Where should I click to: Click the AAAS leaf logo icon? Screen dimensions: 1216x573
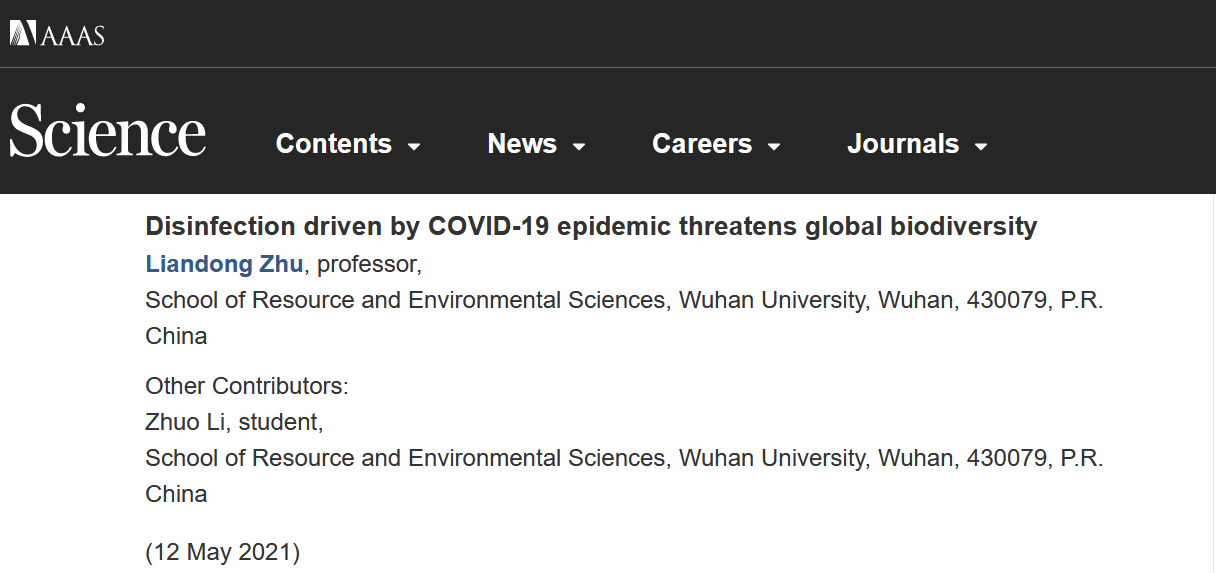pyautogui.click(x=23, y=34)
